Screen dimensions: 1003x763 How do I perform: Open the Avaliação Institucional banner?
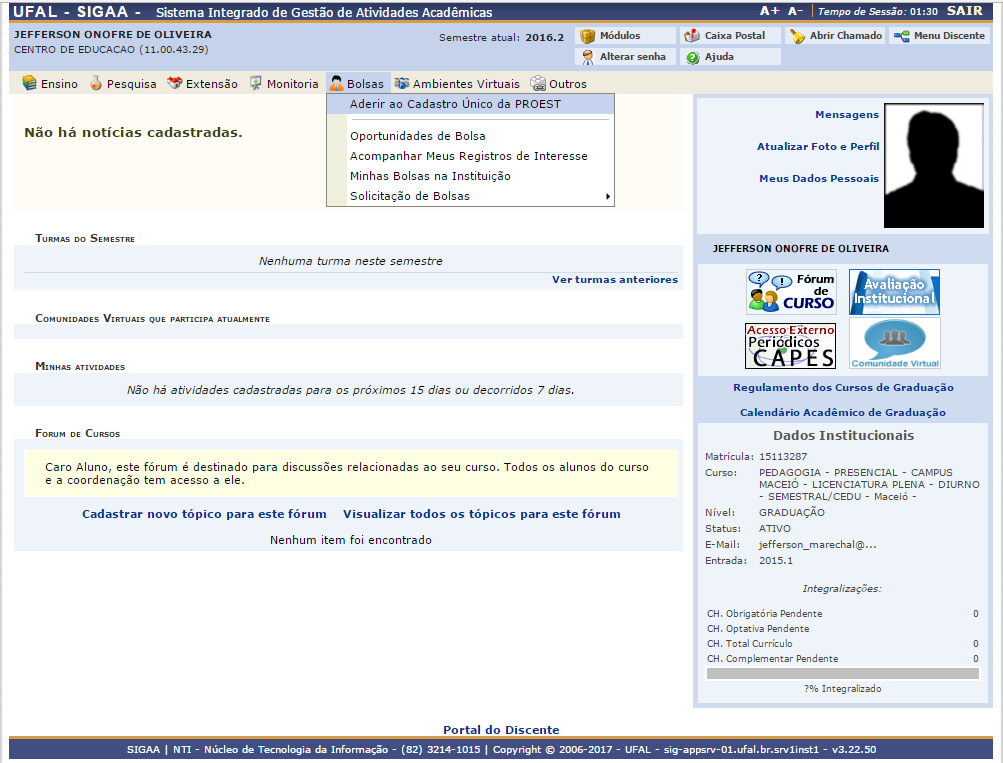click(894, 292)
